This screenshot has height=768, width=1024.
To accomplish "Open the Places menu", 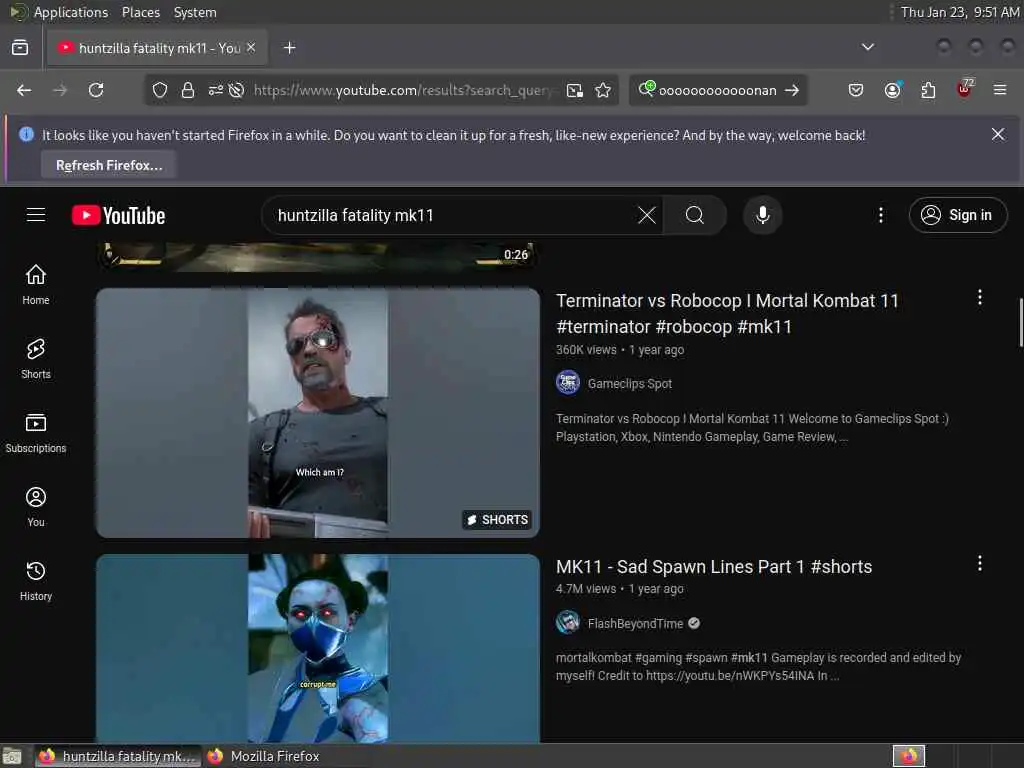I will coord(140,12).
